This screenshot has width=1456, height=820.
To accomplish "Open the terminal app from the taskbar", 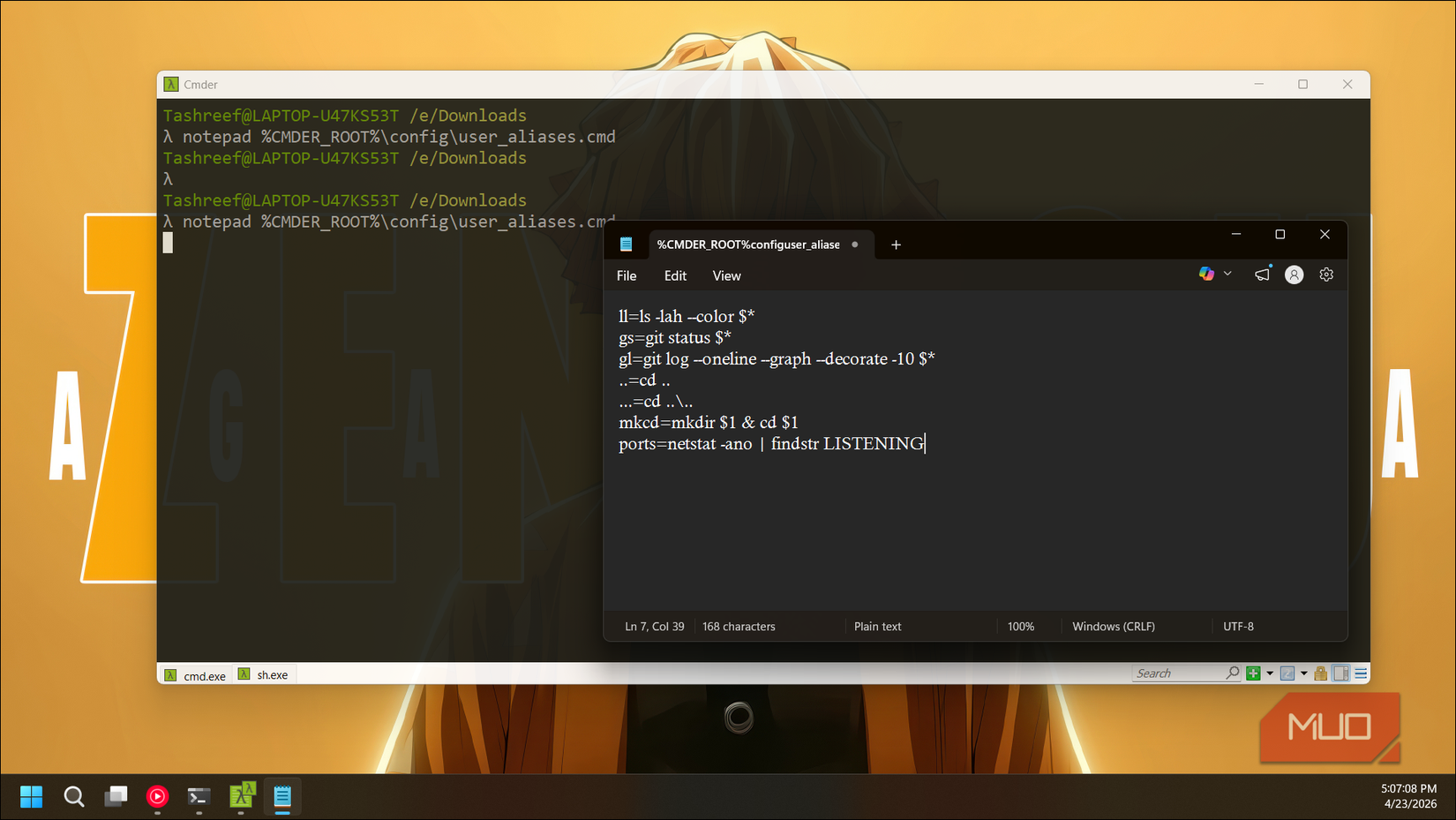I will coord(198,796).
